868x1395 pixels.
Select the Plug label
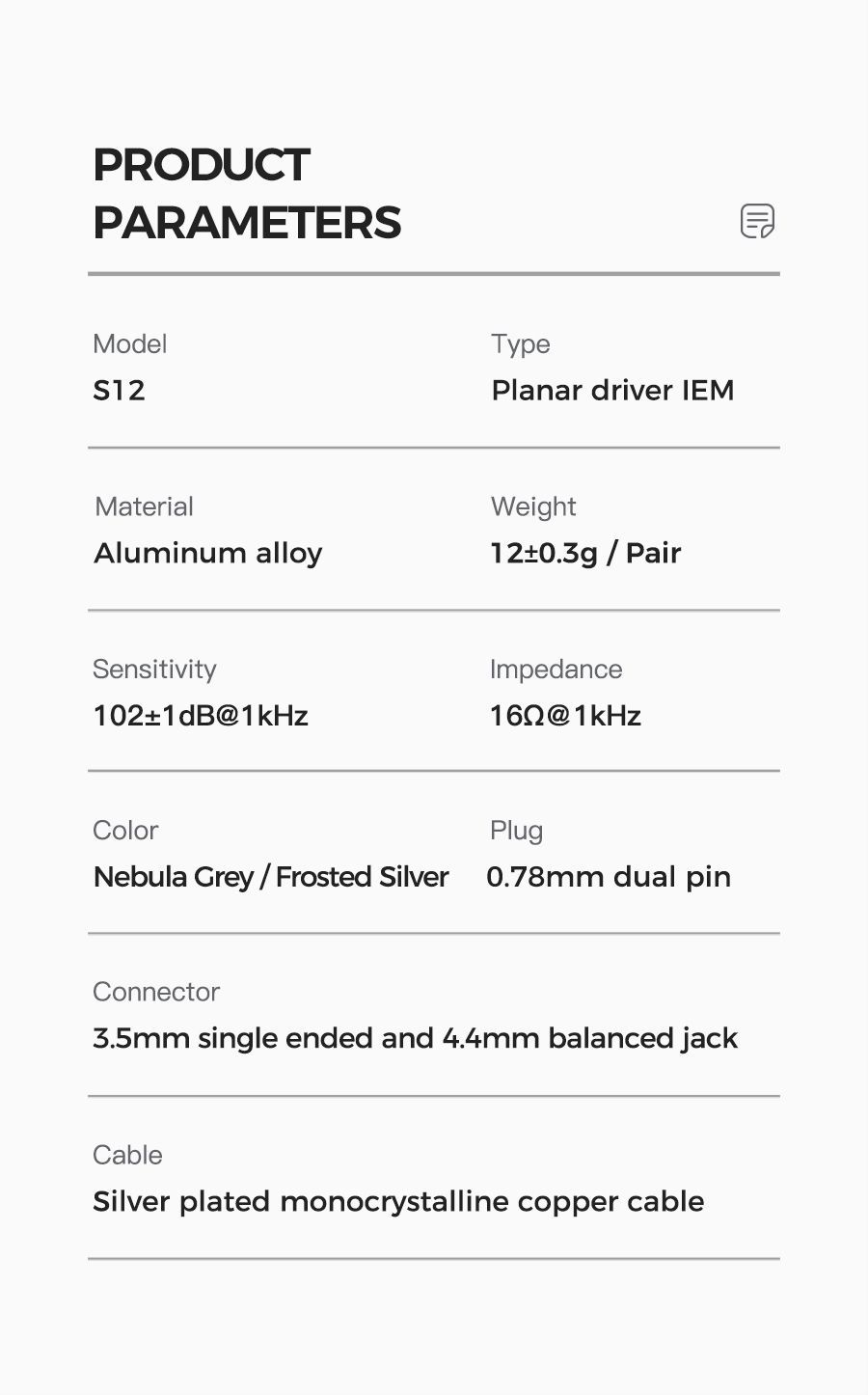(x=516, y=831)
